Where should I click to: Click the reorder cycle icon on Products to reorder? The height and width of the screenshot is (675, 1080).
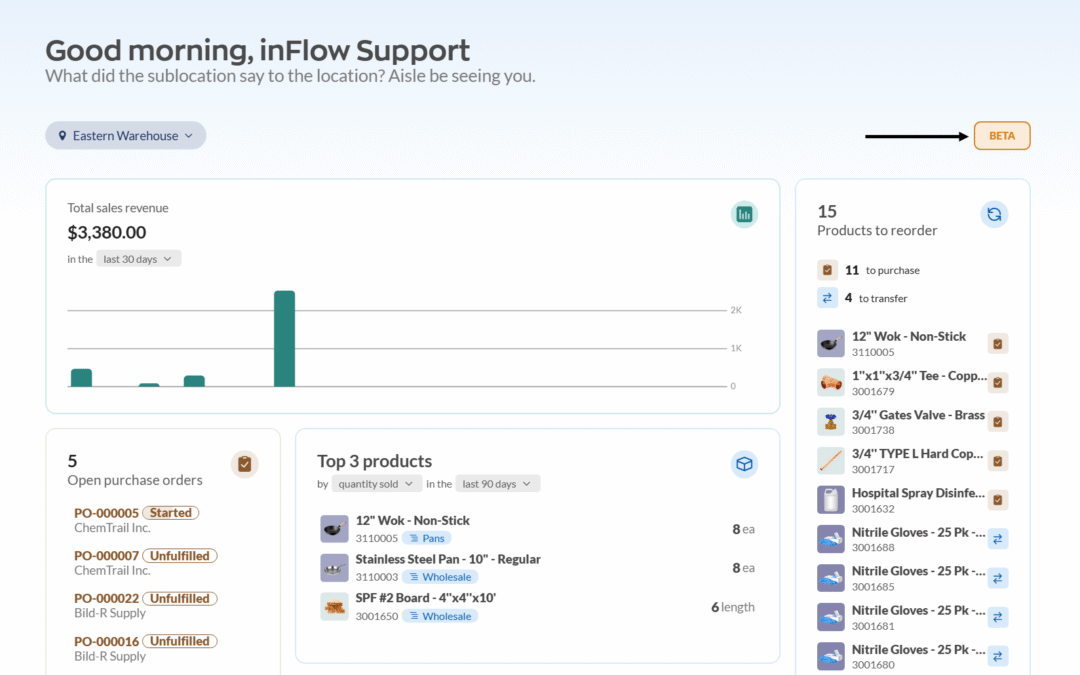tap(994, 214)
